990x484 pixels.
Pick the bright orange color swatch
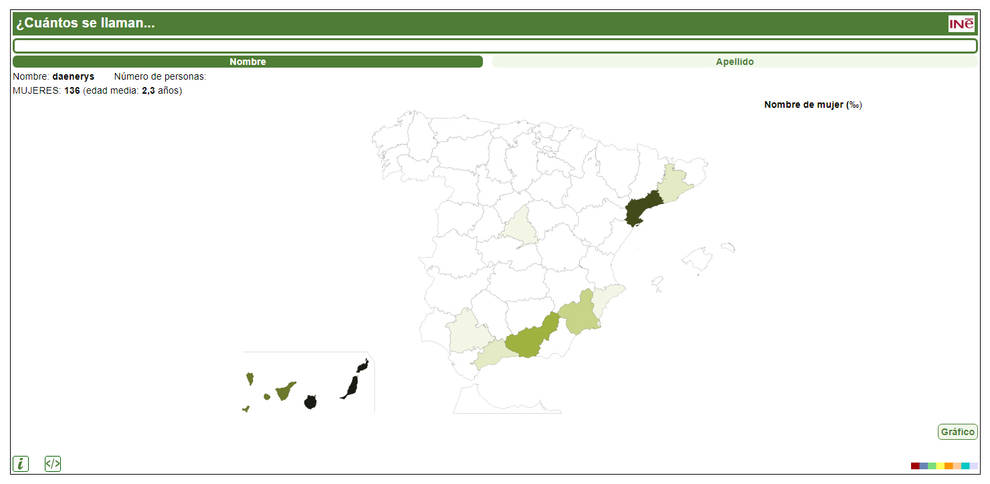[948, 466]
